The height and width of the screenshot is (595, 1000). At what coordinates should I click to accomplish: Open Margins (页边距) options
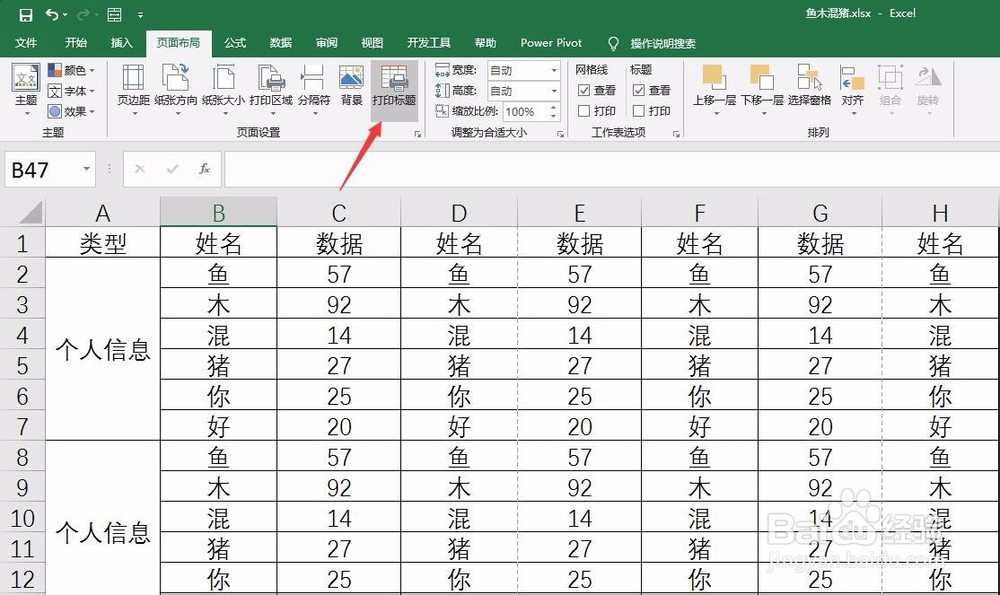[x=134, y=89]
